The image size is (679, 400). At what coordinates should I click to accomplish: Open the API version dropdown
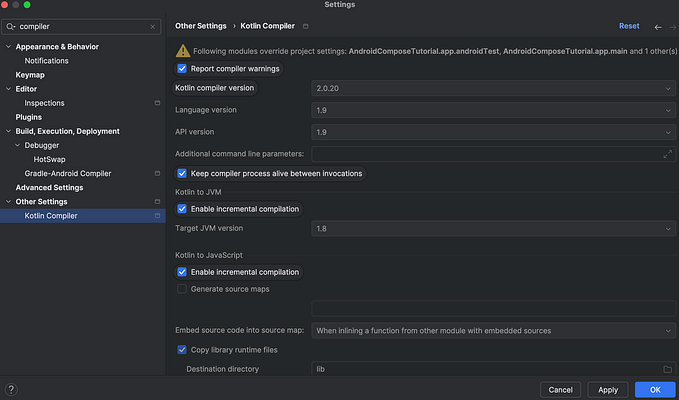click(x=493, y=132)
